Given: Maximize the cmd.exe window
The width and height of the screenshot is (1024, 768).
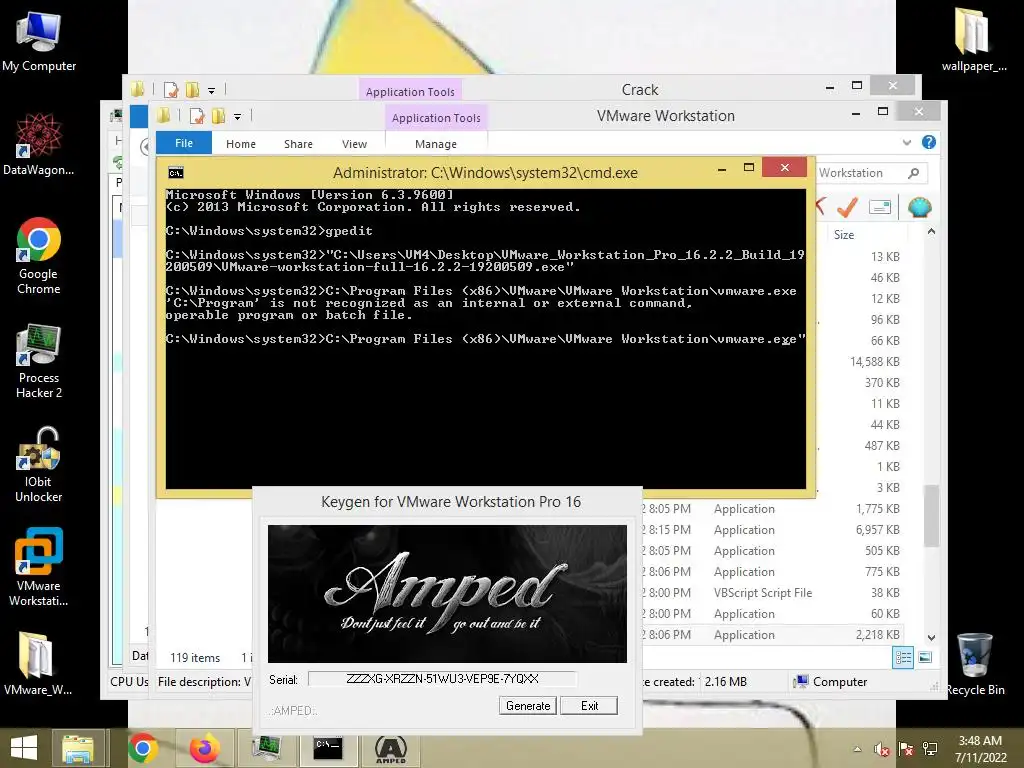Looking at the screenshot, I should pyautogui.click(x=749, y=168).
